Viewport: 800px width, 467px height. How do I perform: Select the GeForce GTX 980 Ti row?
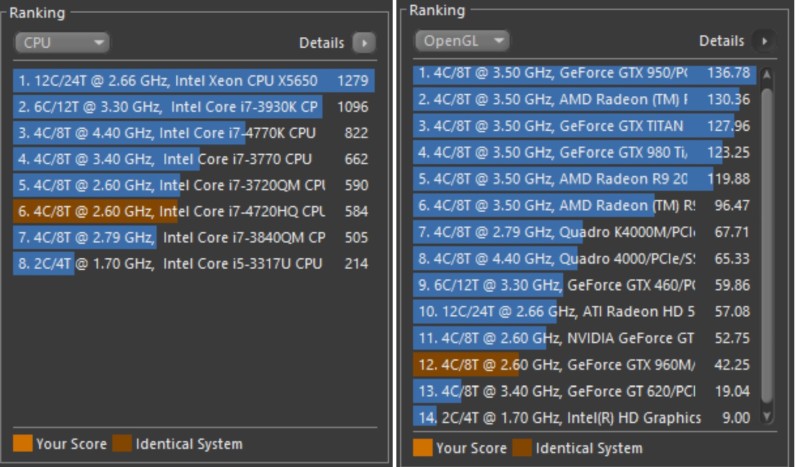tap(585, 152)
